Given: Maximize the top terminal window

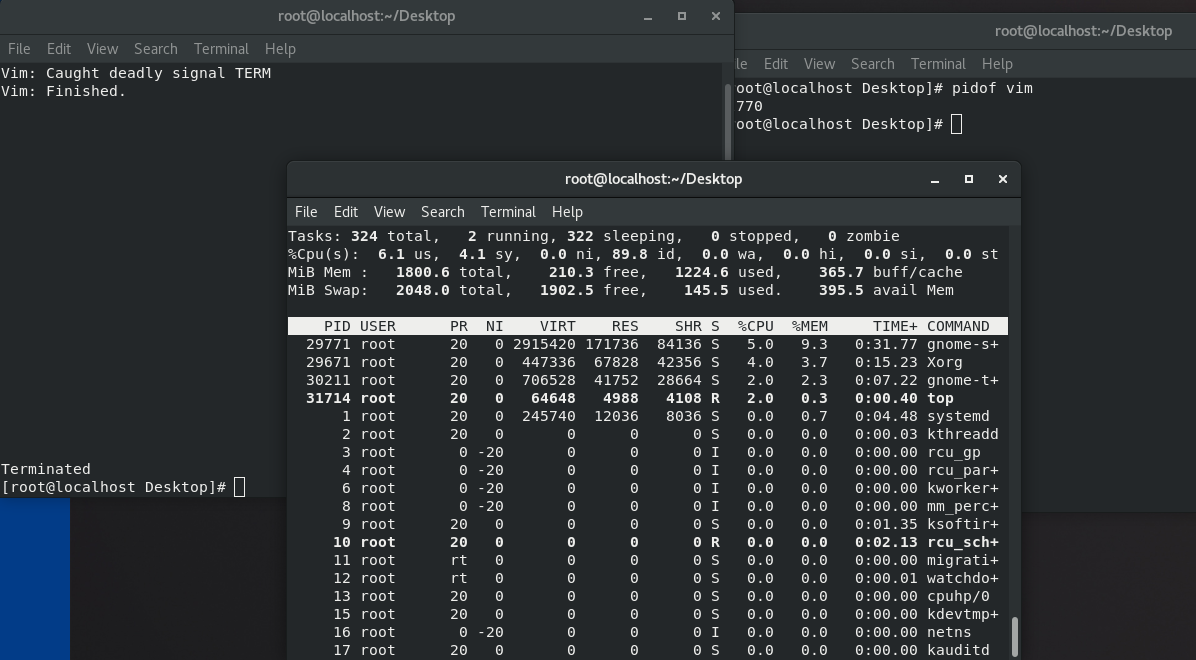Looking at the screenshot, I should [969, 179].
